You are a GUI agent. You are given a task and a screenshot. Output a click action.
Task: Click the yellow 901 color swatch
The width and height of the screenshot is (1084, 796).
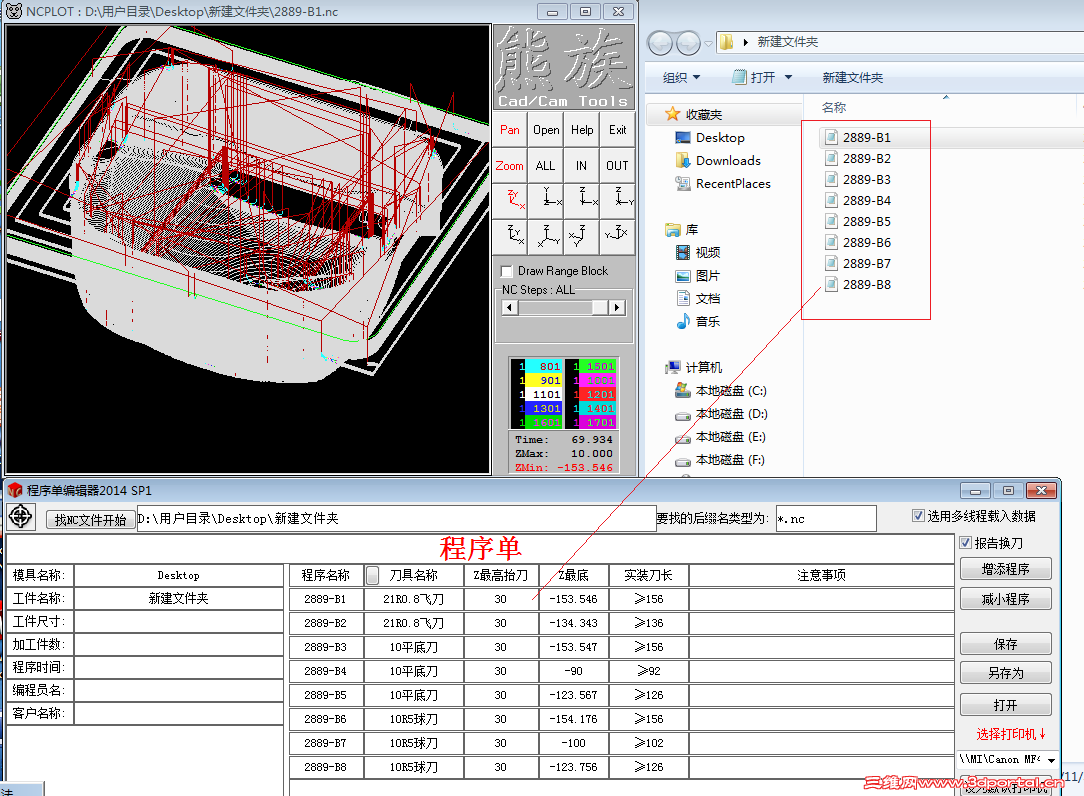[x=543, y=380]
